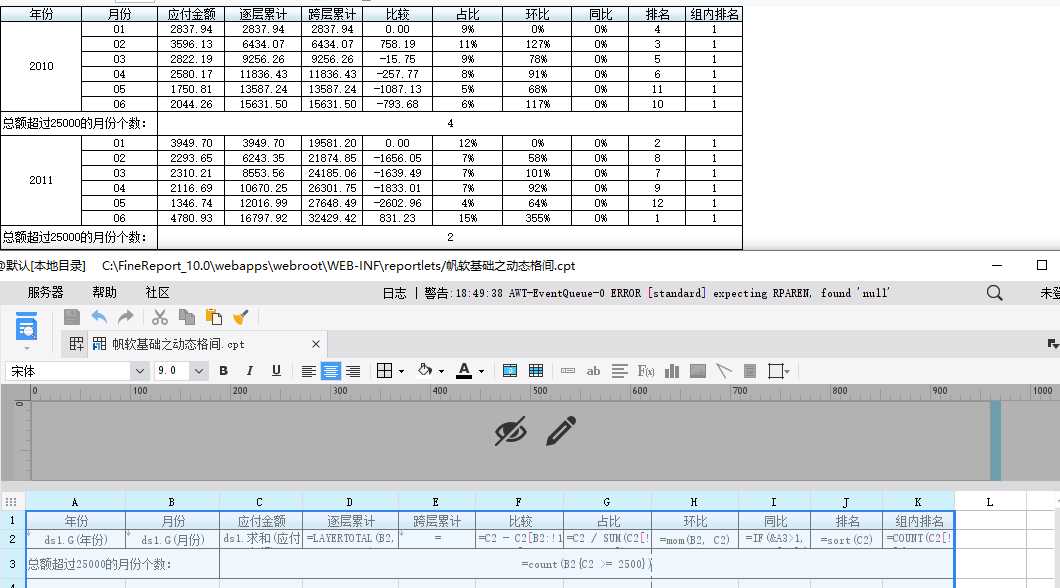Open the blue template preview icon
Viewport: 1060px width, 588px height.
(x=26, y=327)
